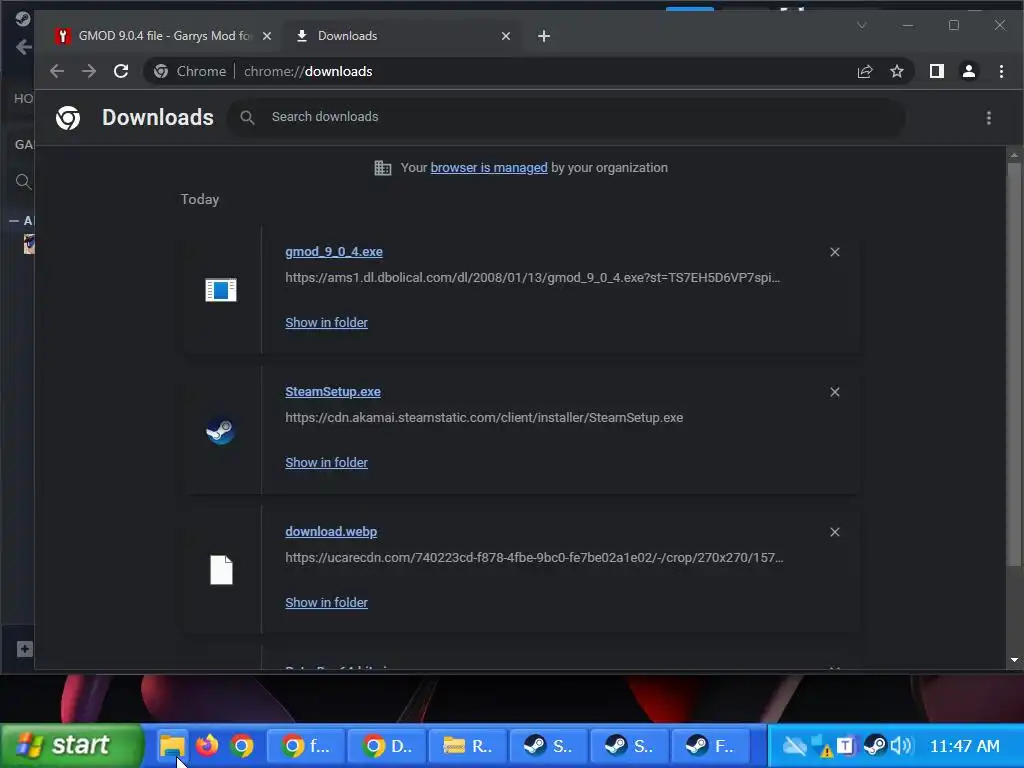
Task: Switch to the GMOD 9.0.4 file tab
Action: coord(164,36)
